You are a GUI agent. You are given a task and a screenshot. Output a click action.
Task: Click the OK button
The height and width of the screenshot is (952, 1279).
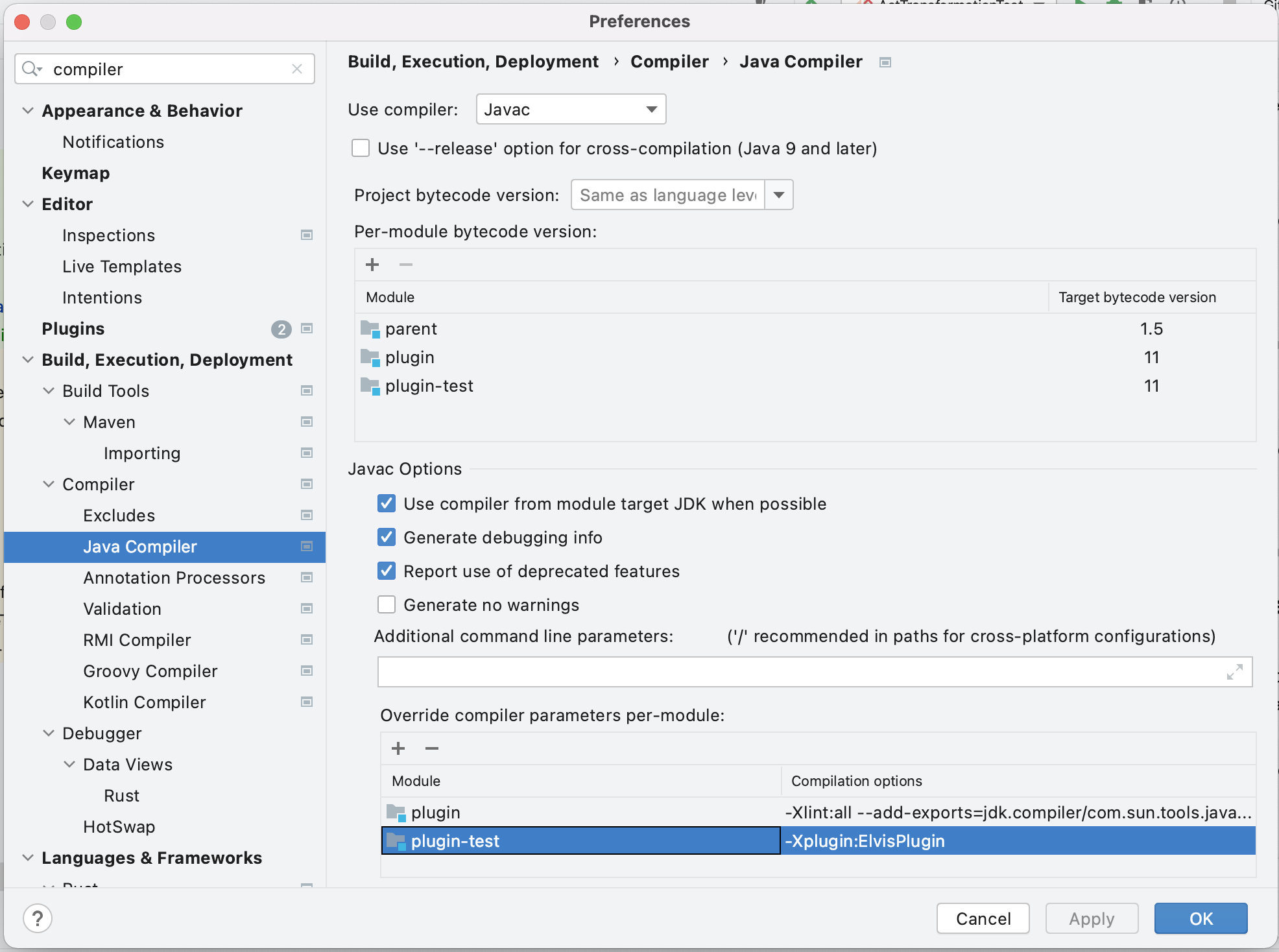(x=1201, y=918)
